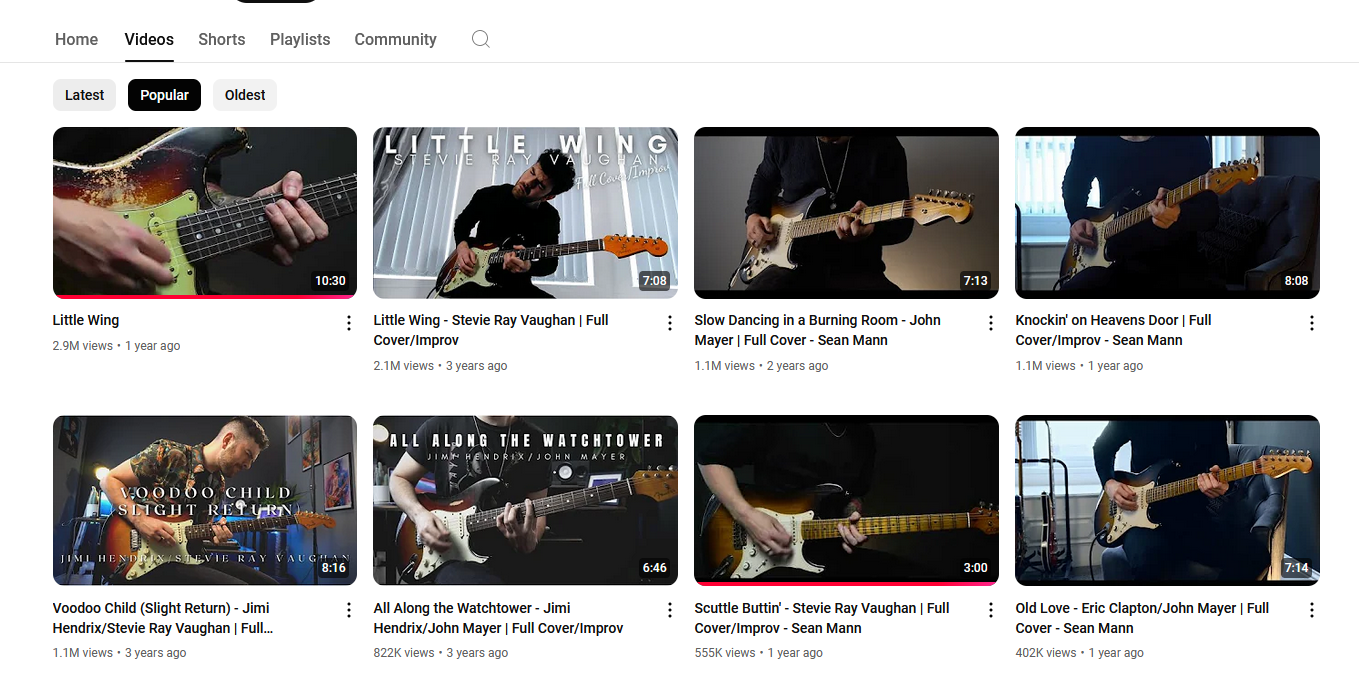Open more options for the Little Wing video

click(x=349, y=323)
